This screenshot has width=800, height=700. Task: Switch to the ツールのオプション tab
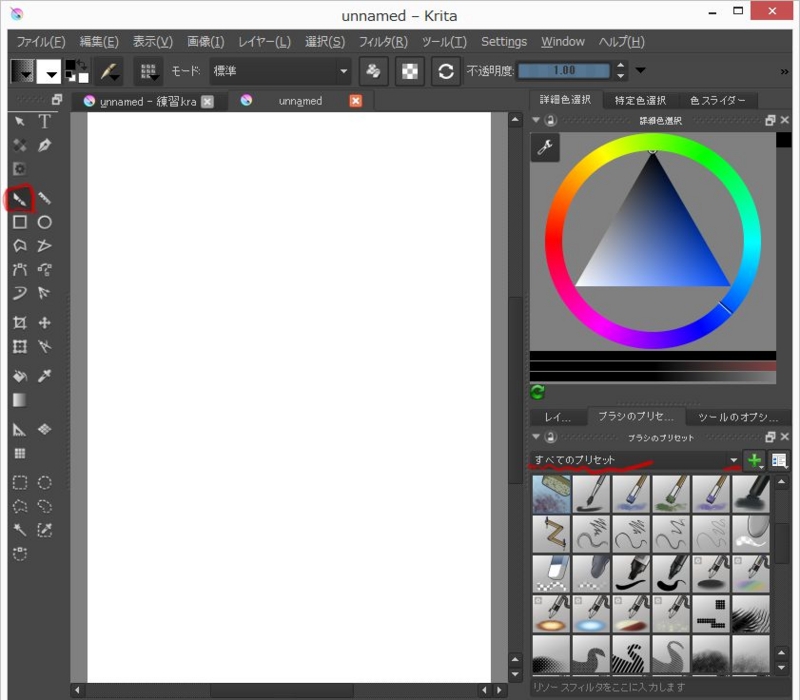click(x=737, y=417)
